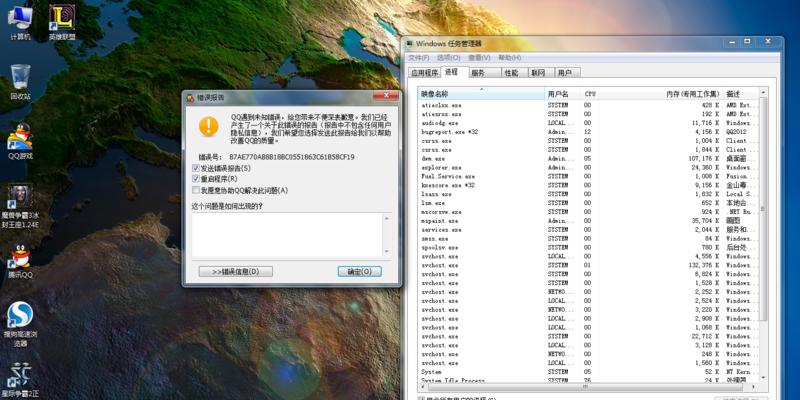Select the bugreport.exe *32 process row

[x=588, y=132]
